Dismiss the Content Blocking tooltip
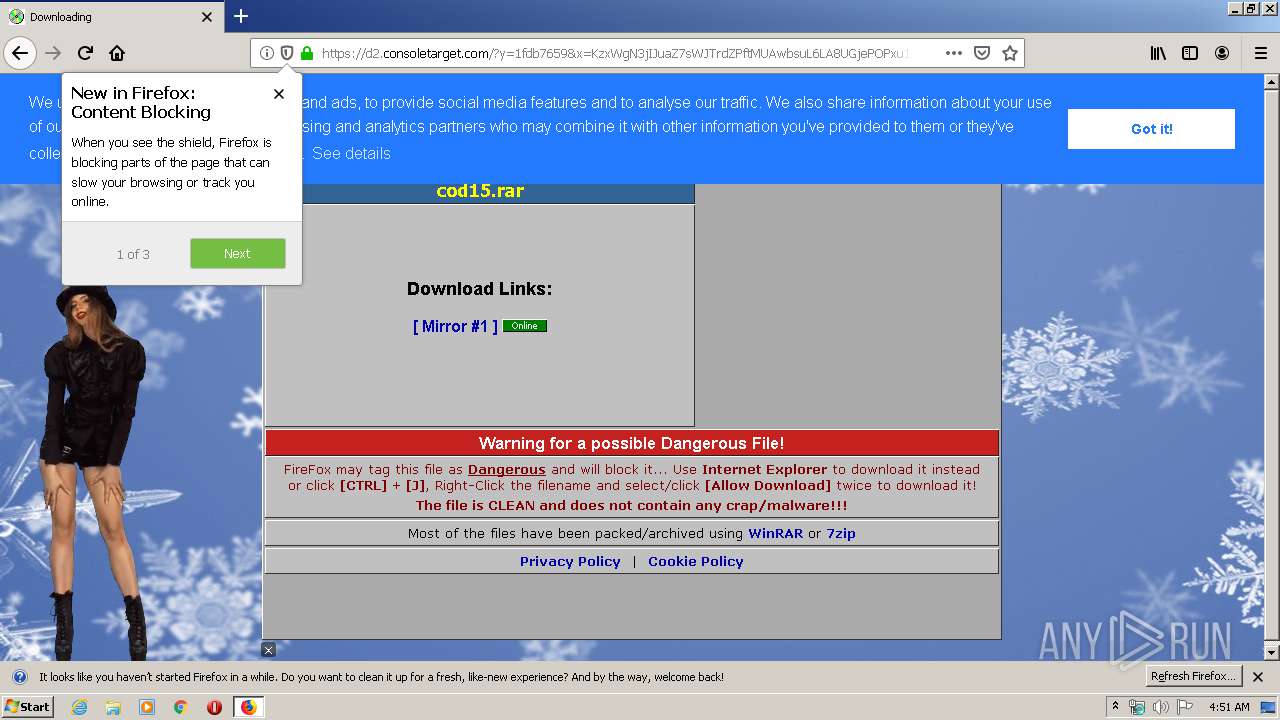Image resolution: width=1280 pixels, height=720 pixels. (x=279, y=93)
